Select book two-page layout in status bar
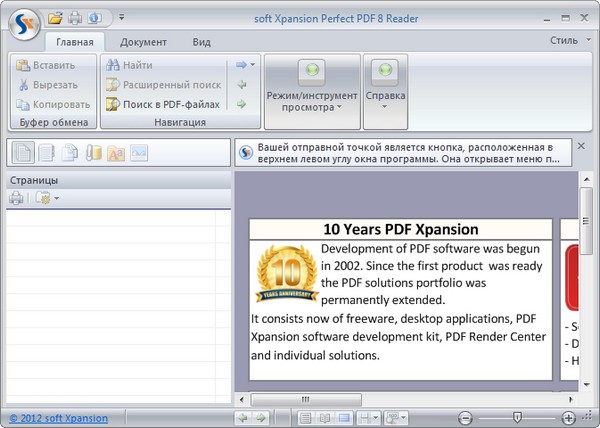This screenshot has height=428, width=600. 325,418
